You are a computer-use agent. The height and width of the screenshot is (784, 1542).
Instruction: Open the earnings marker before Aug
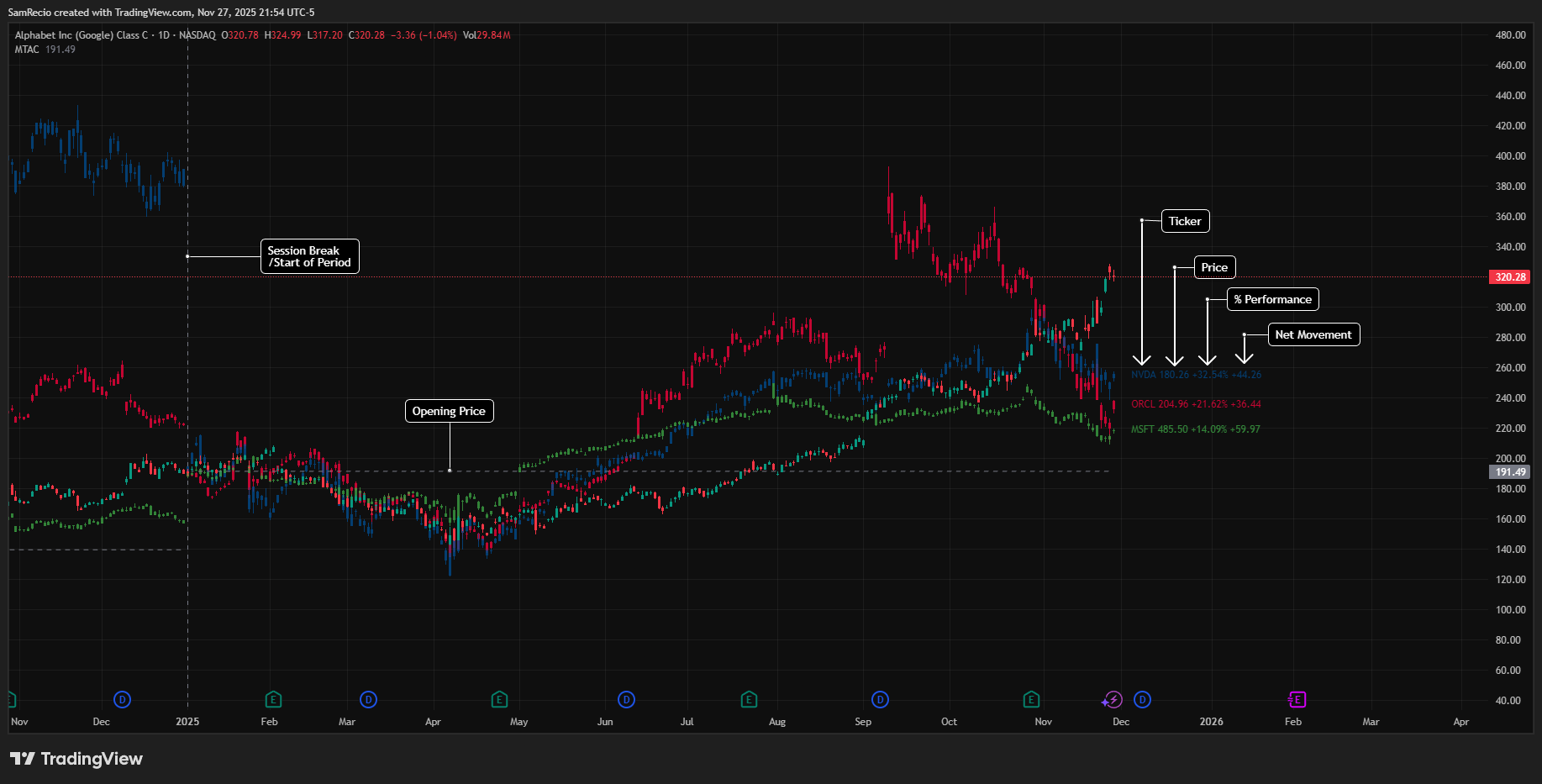pyautogui.click(x=749, y=699)
